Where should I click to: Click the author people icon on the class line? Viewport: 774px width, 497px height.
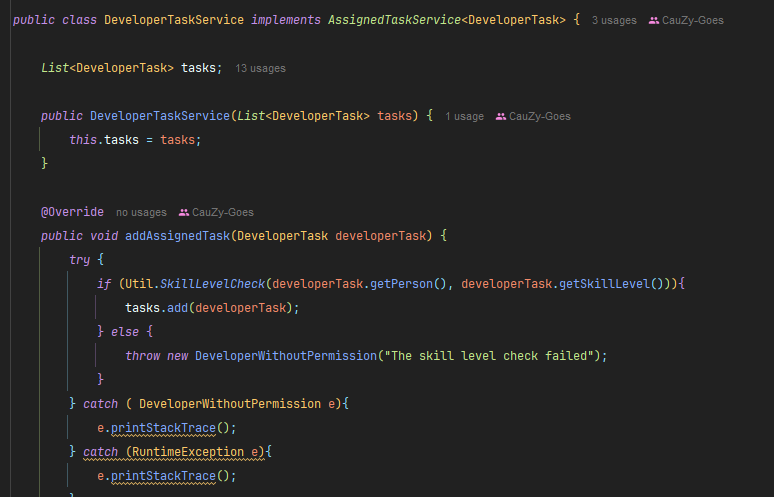[x=654, y=21]
